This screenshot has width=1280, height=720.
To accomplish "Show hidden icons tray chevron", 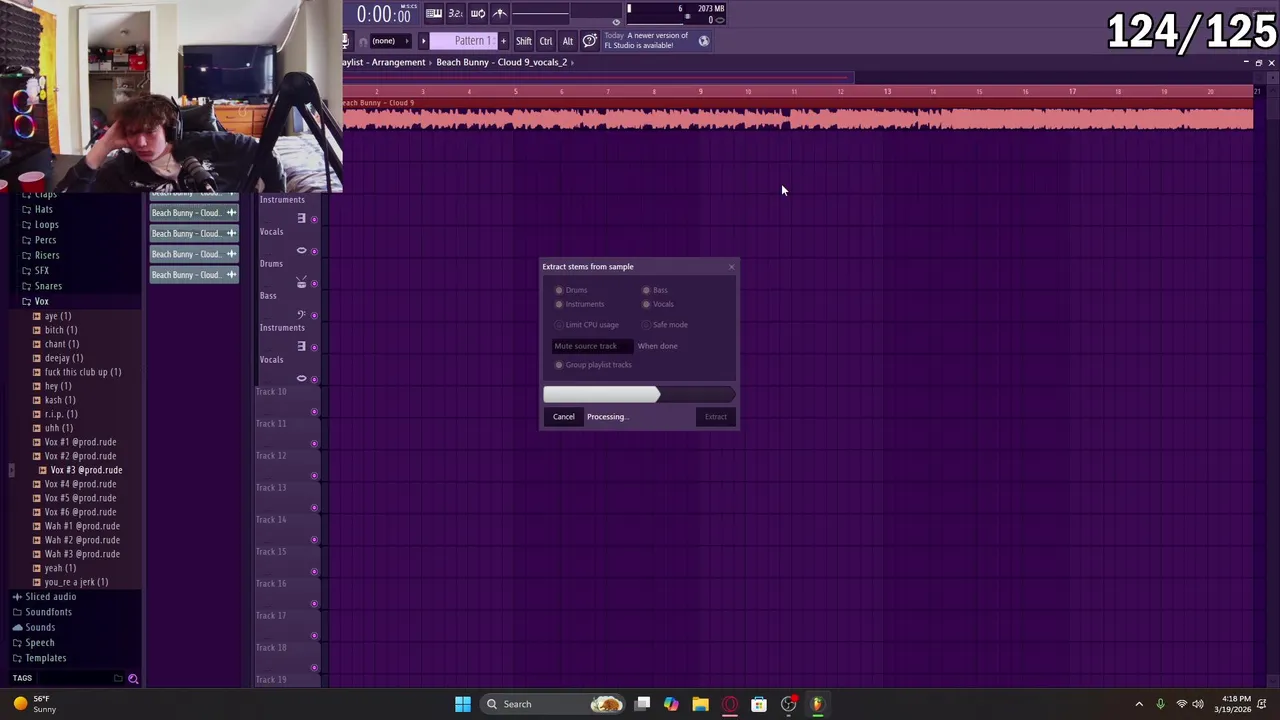I will click(1139, 704).
